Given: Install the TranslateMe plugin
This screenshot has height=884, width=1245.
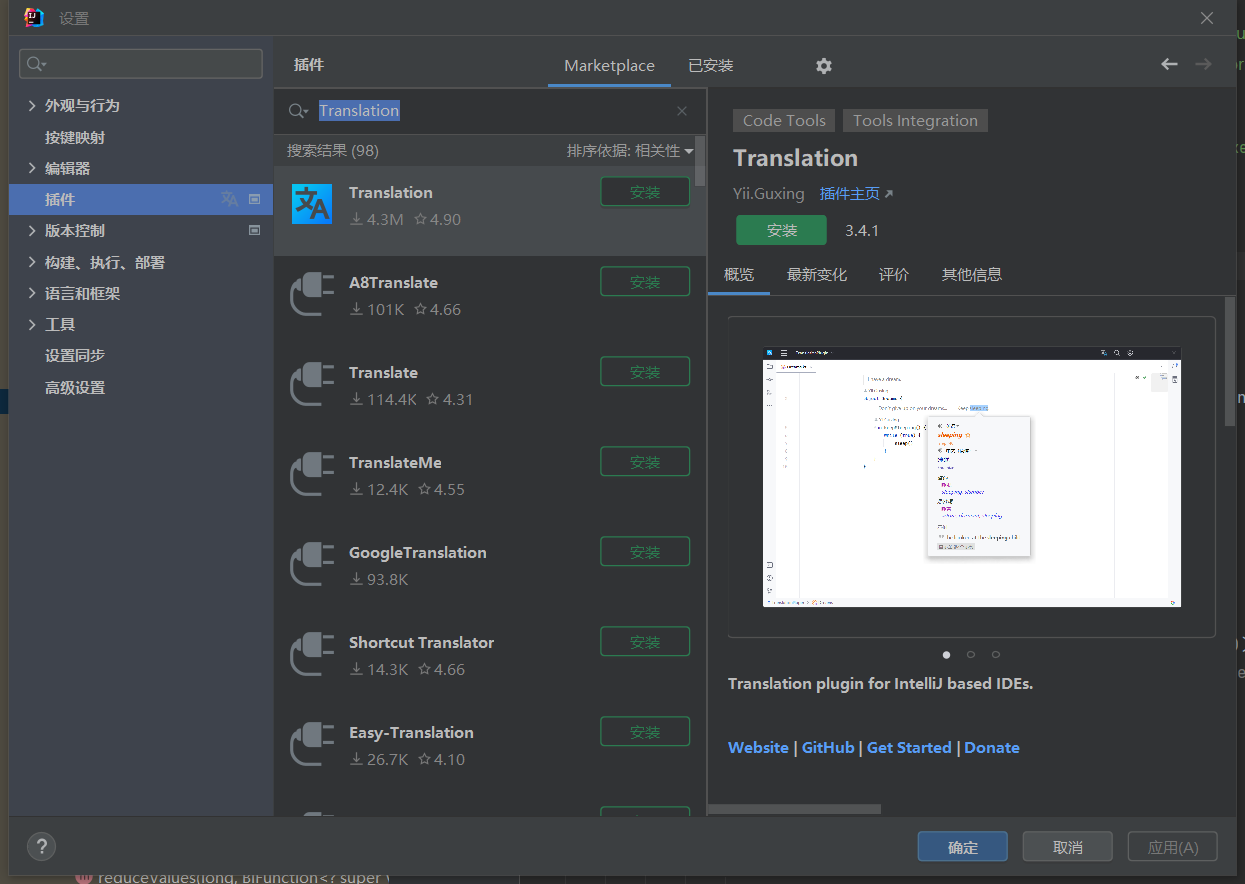Looking at the screenshot, I should [645, 462].
